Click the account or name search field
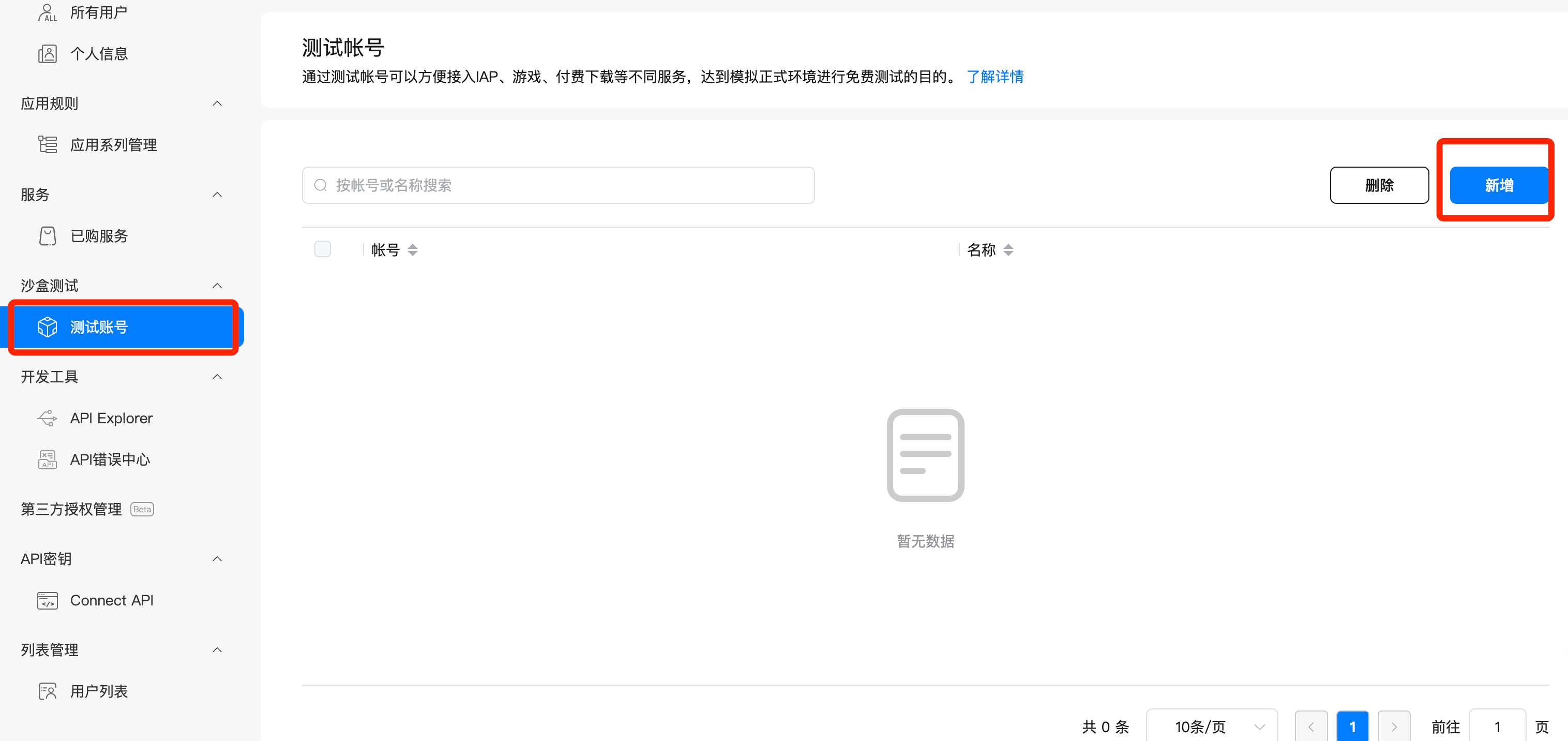The image size is (1568, 741). click(x=557, y=185)
